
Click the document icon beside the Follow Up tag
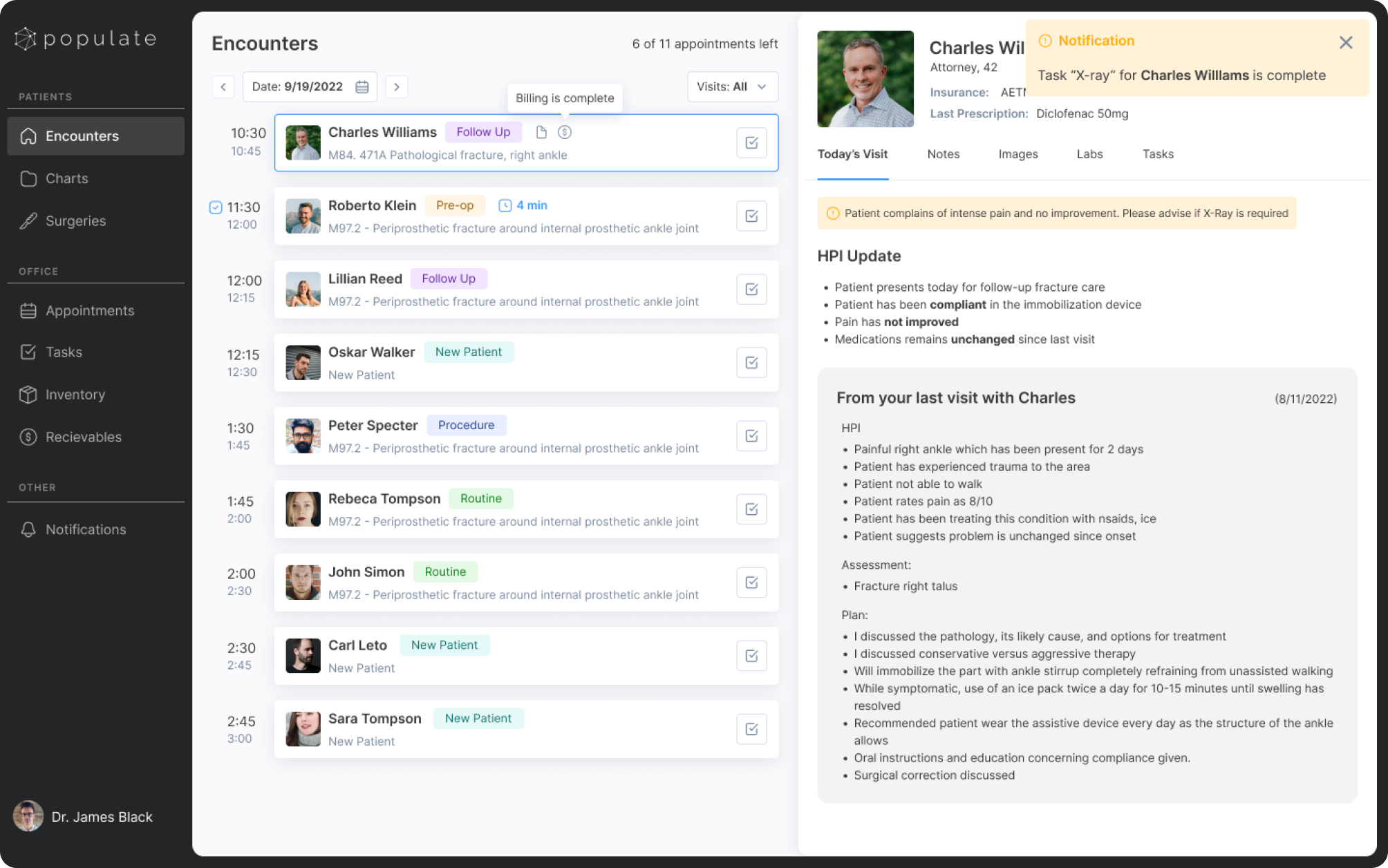pyautogui.click(x=541, y=132)
